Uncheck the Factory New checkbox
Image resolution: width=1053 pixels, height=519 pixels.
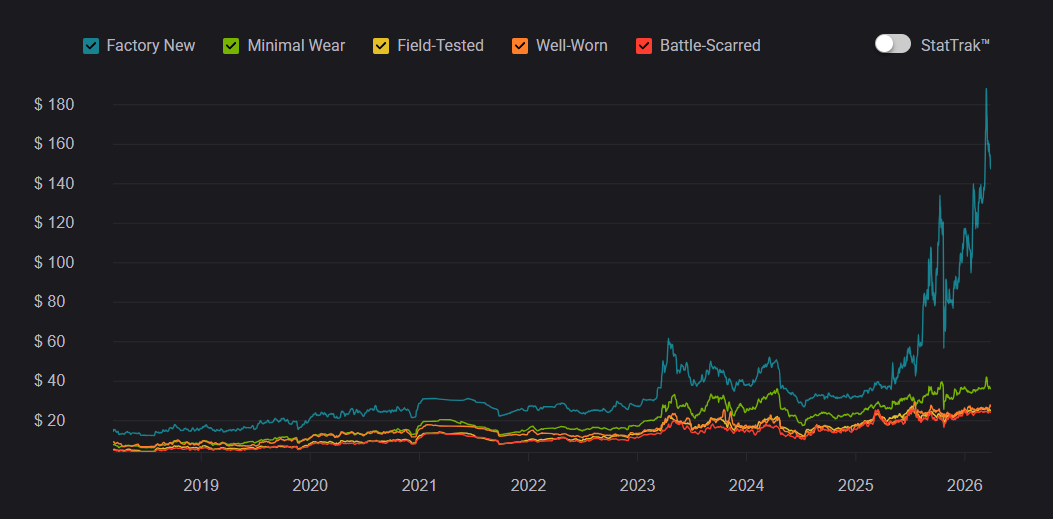click(x=91, y=46)
